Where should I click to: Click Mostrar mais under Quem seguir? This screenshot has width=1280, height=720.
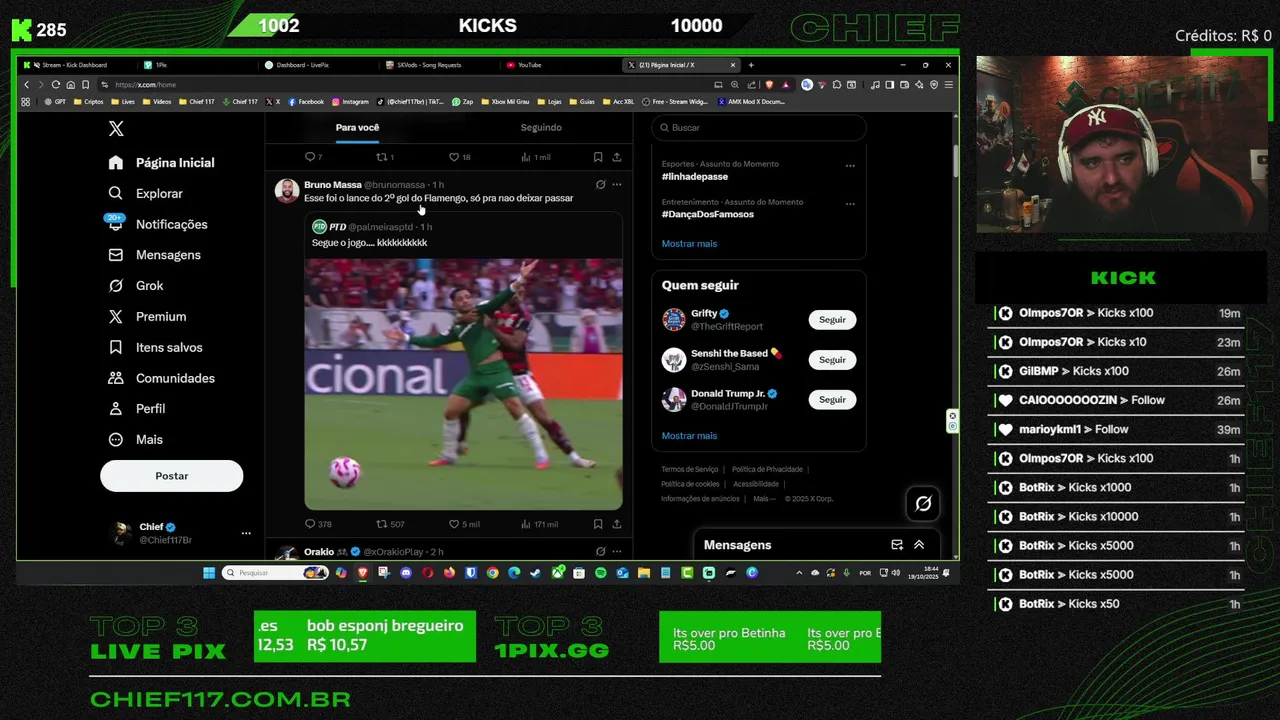point(689,436)
